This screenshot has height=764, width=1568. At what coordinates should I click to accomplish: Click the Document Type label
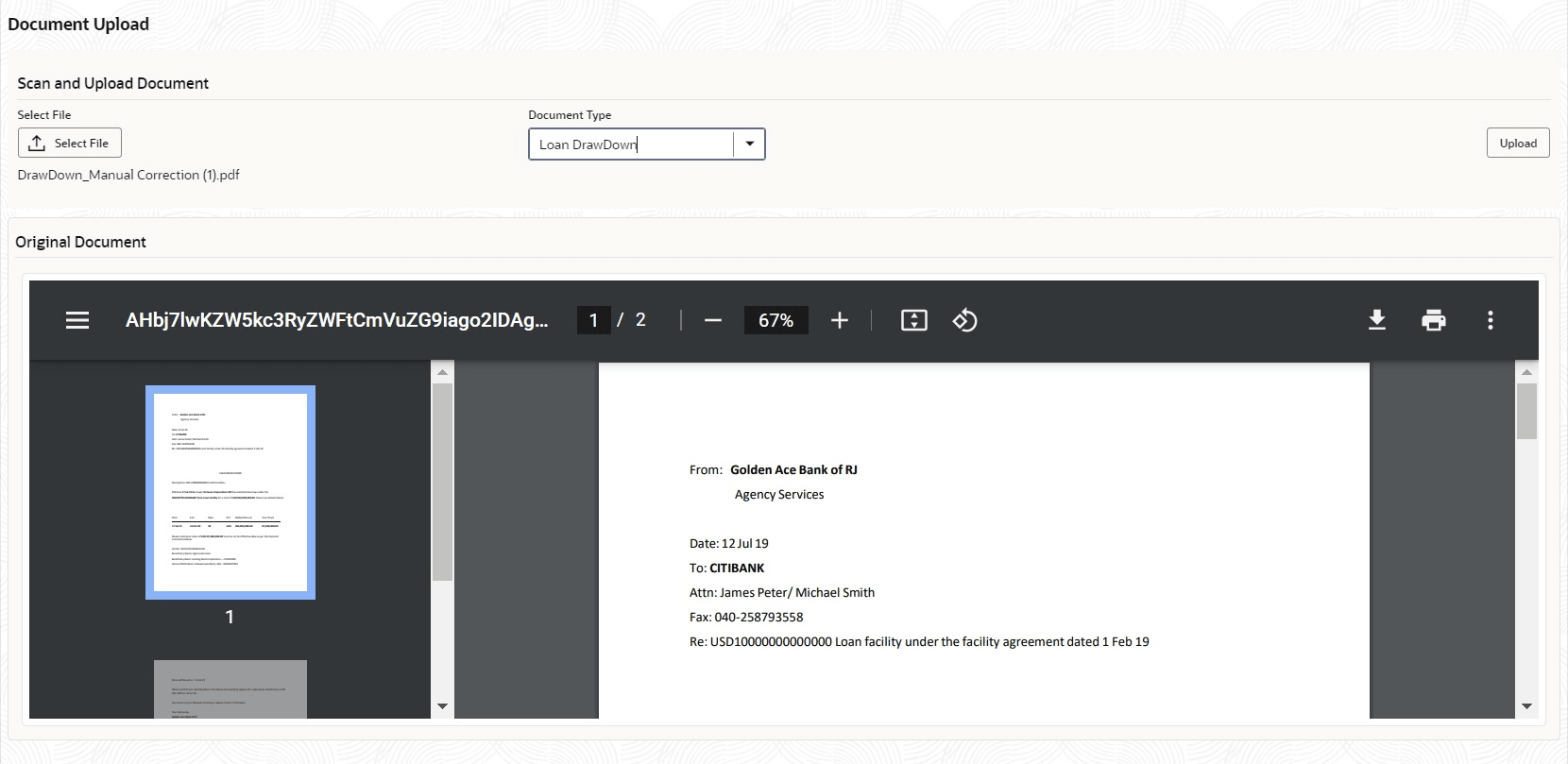570,114
